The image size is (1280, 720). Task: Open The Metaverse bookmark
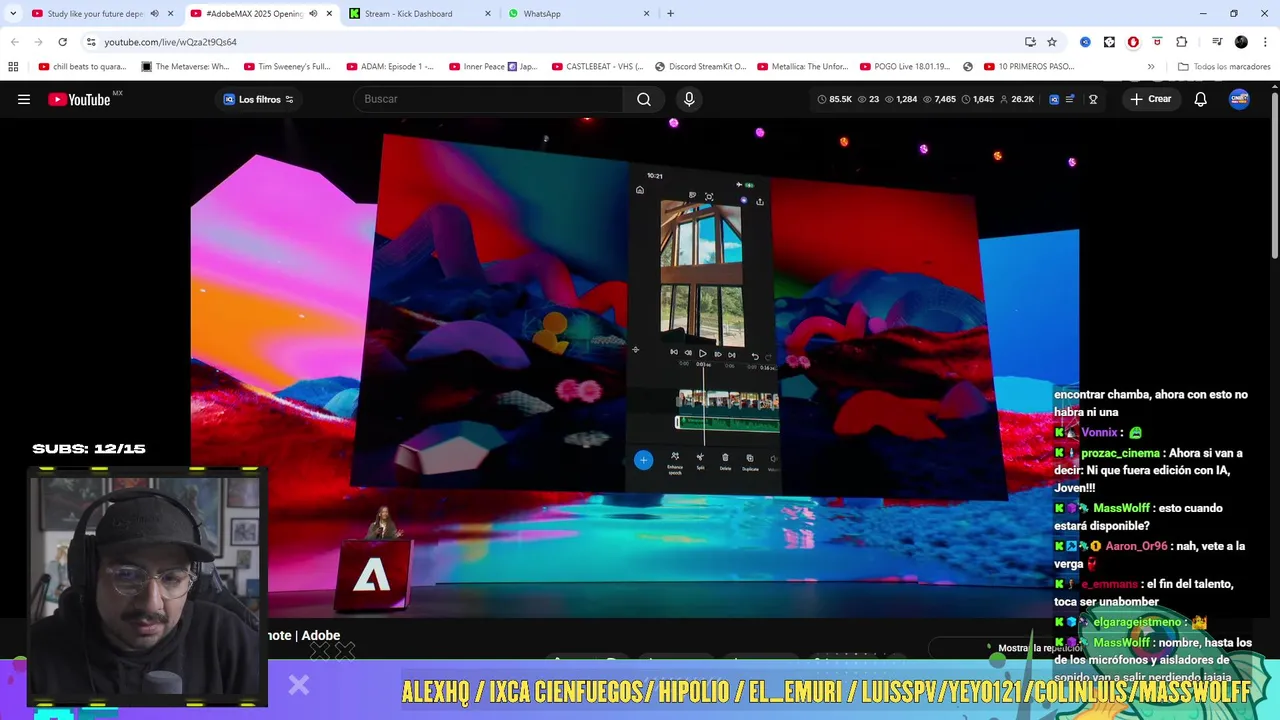(185, 67)
